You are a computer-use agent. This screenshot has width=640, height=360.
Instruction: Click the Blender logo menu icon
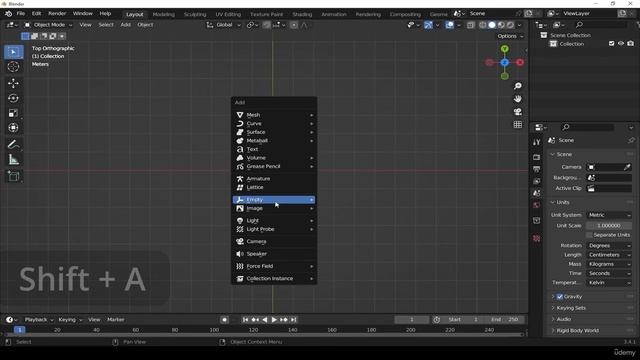(8, 13)
